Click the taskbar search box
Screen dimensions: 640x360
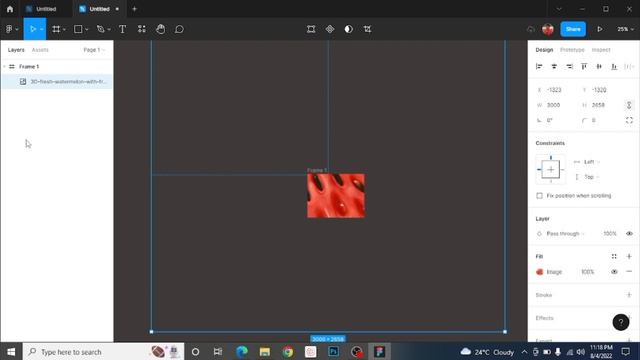pyautogui.click(x=104, y=351)
